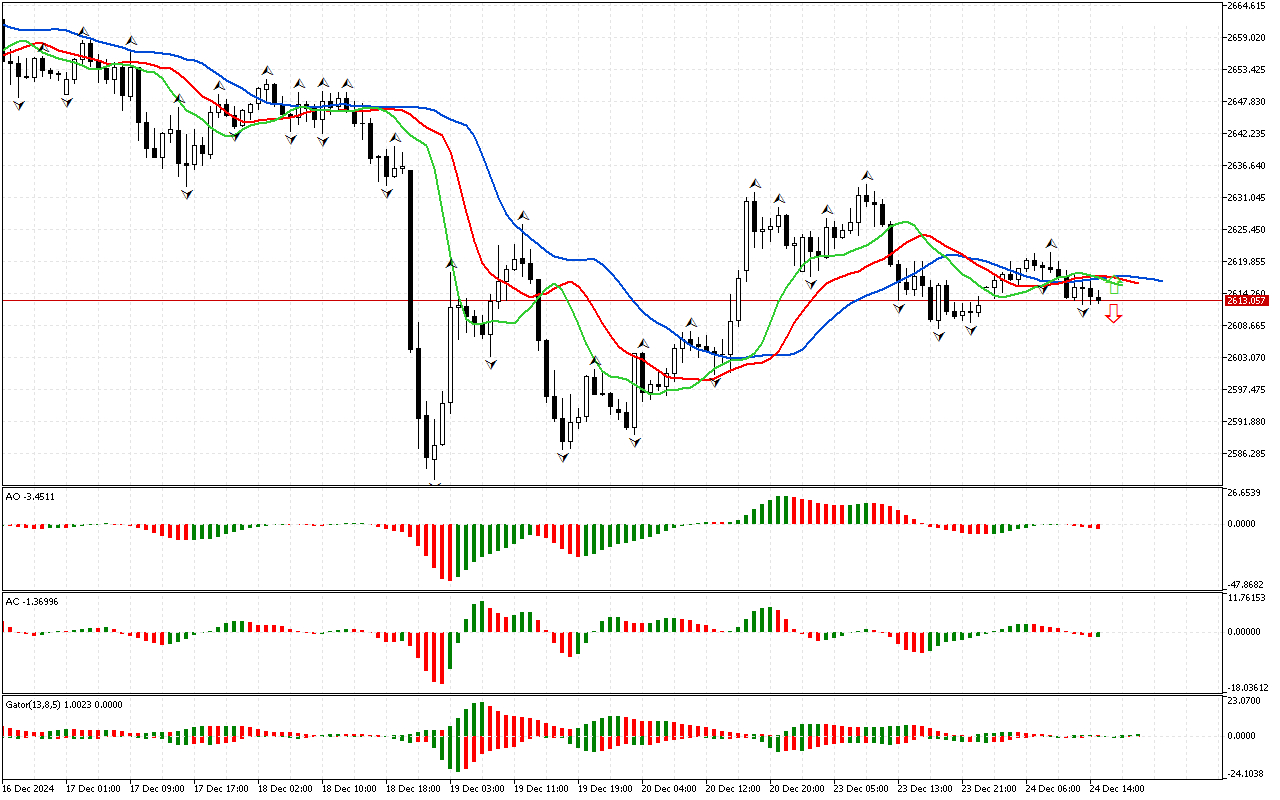Click the AC -1.36996 indicator label
Viewport: 1280px width, 800px height.
pos(32,601)
